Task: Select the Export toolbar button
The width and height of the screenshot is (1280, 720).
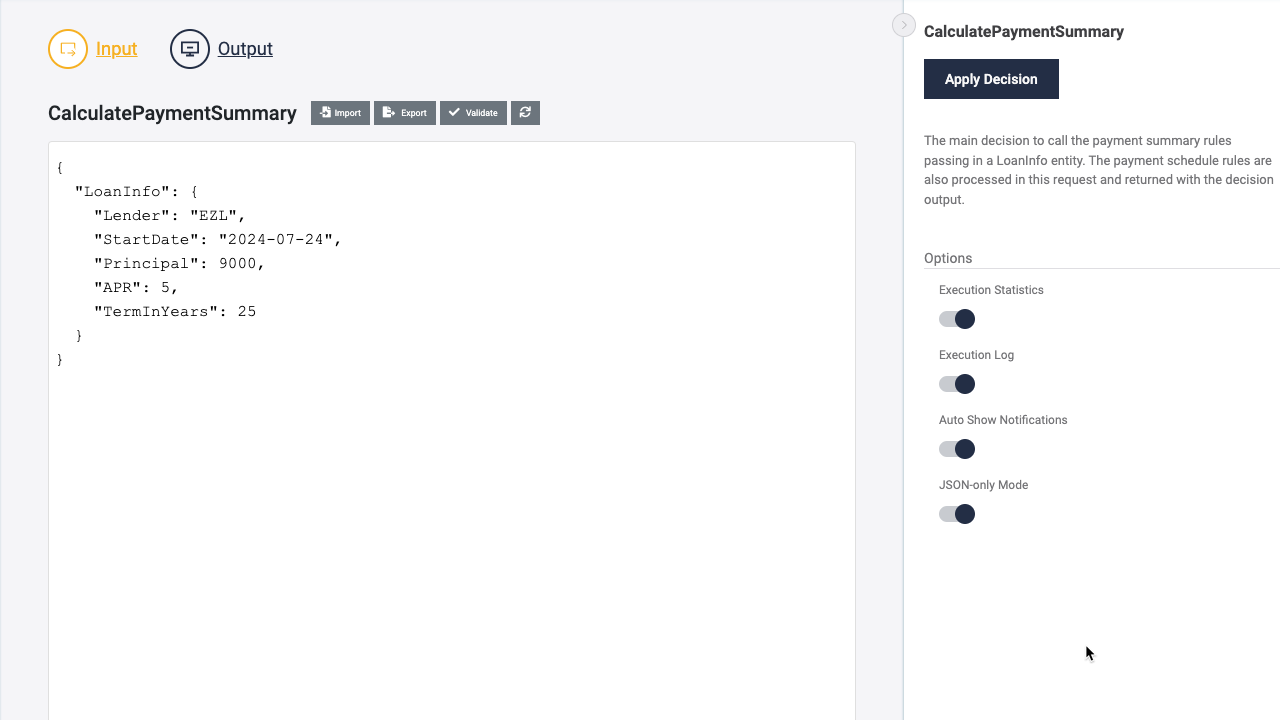Action: (404, 112)
